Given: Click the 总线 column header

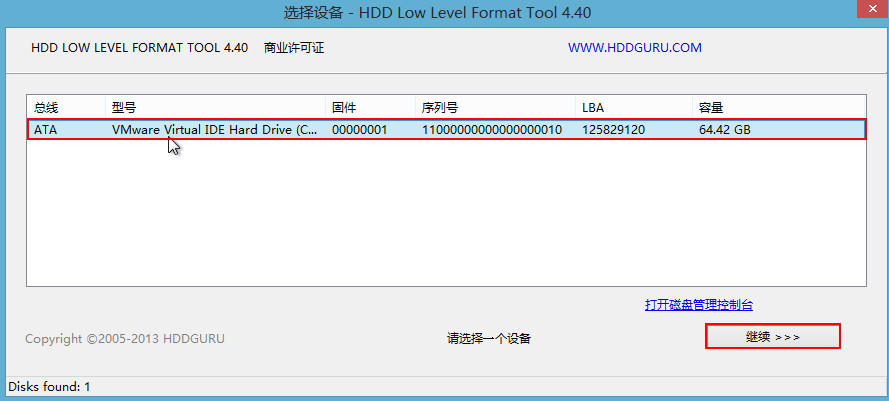Looking at the screenshot, I should pos(66,107).
